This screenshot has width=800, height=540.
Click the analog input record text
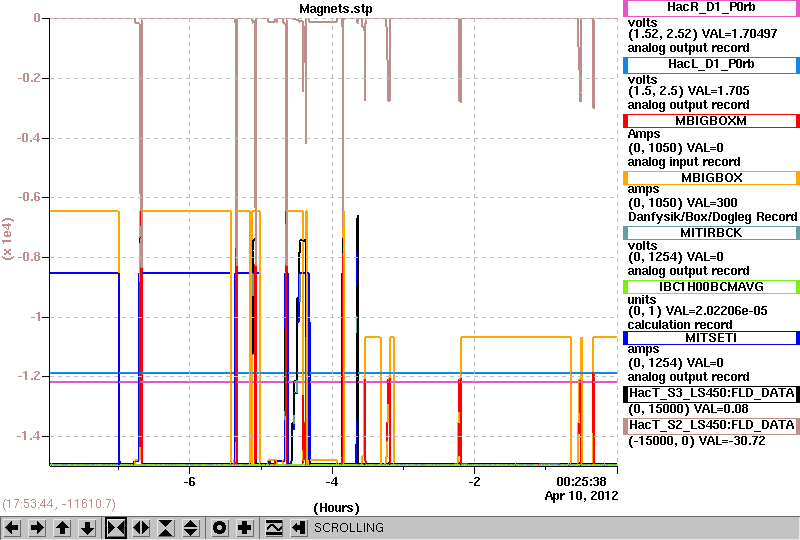point(684,162)
